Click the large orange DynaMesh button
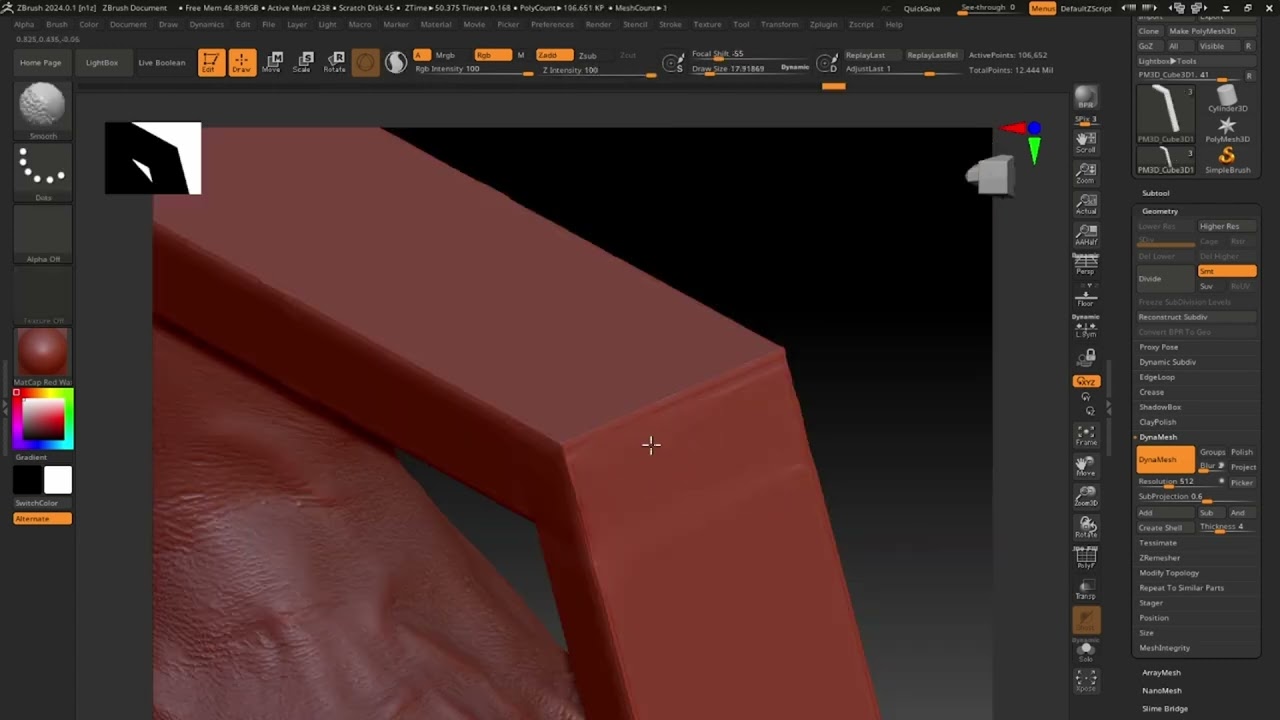 1165,460
